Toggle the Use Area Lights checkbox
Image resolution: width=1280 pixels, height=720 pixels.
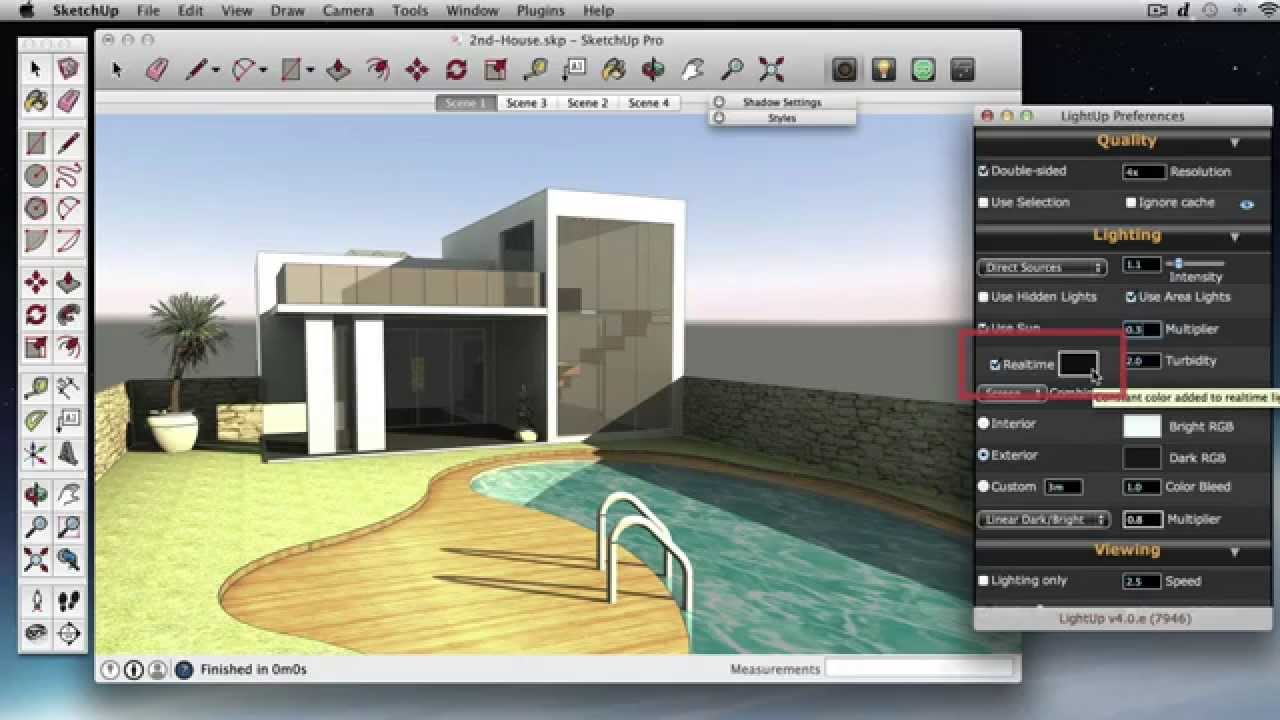tap(1131, 297)
